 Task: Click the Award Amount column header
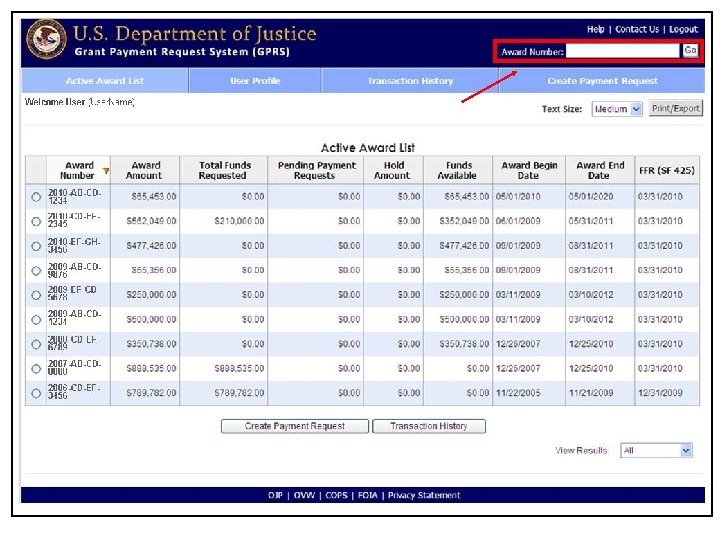coord(145,170)
